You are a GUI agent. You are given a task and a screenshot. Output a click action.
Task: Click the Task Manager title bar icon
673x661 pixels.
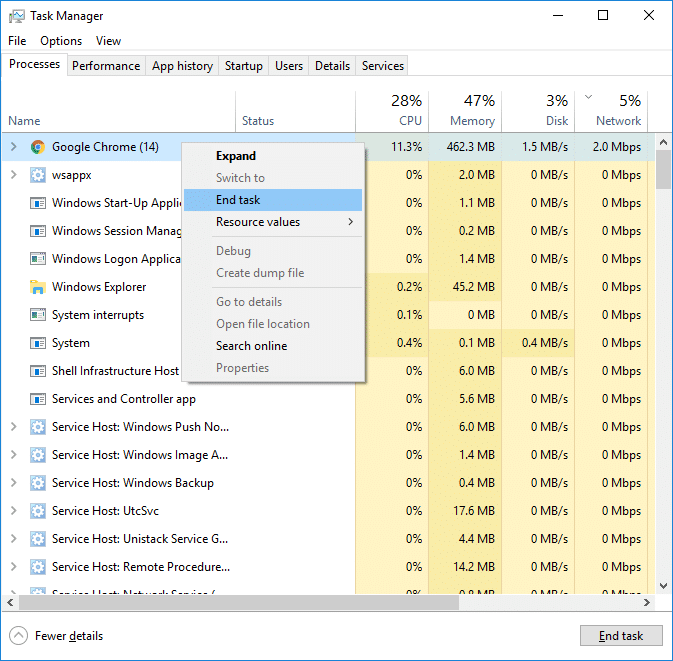click(x=15, y=16)
